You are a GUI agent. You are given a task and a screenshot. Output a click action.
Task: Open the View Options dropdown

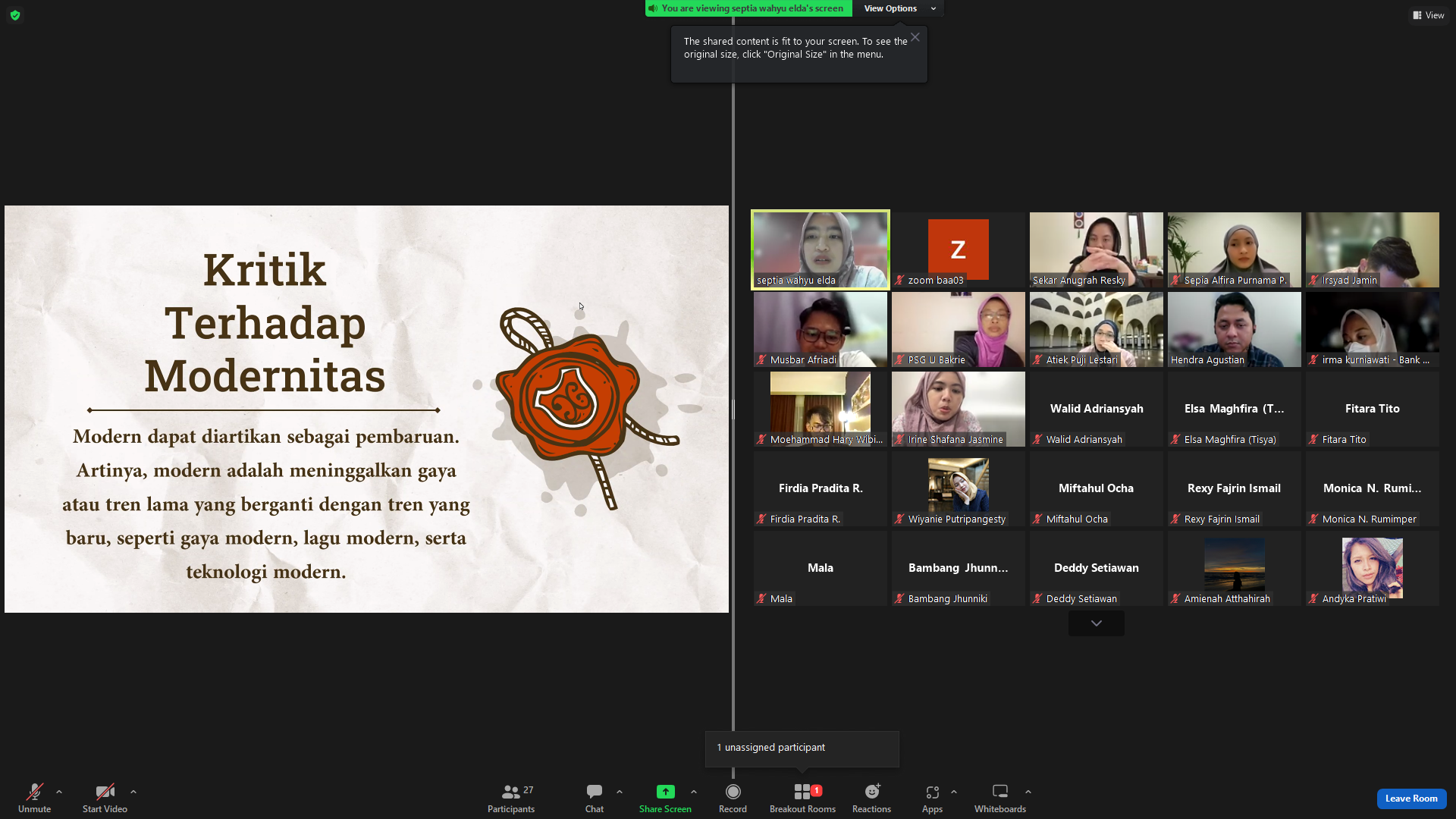click(x=900, y=8)
